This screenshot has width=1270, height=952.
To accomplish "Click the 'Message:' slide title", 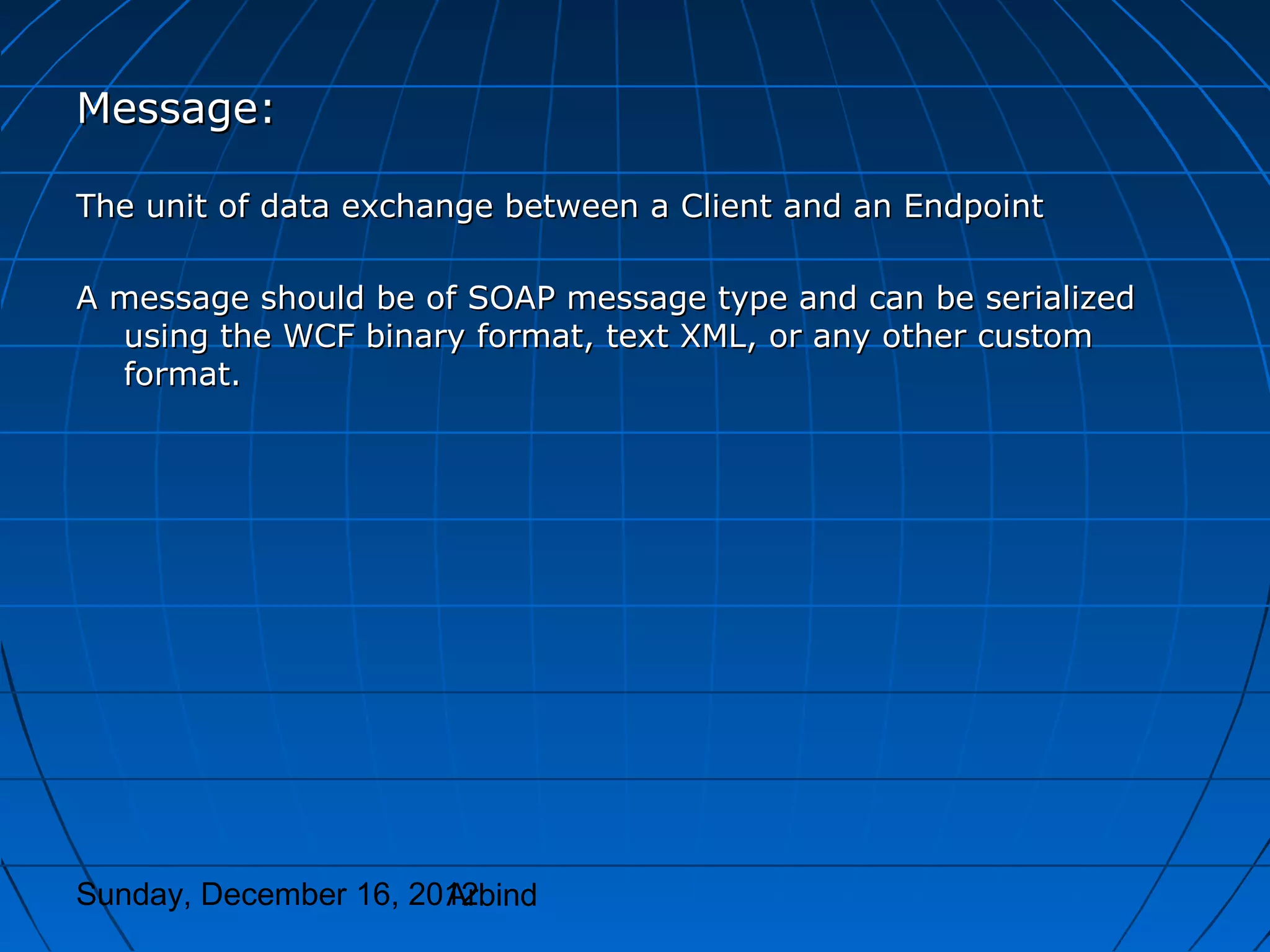I will pos(175,108).
